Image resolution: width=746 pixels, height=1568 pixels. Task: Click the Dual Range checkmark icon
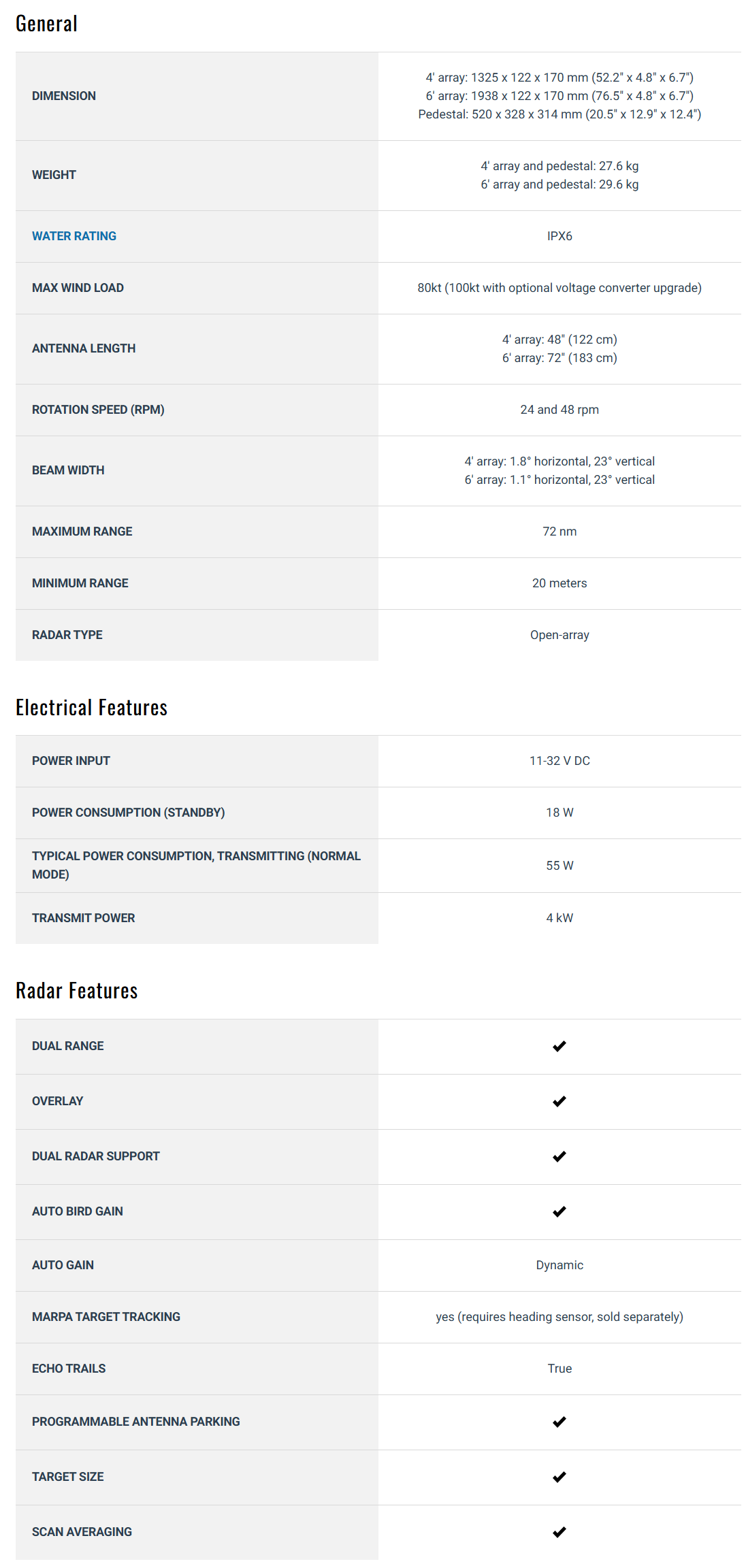pyautogui.click(x=559, y=1046)
